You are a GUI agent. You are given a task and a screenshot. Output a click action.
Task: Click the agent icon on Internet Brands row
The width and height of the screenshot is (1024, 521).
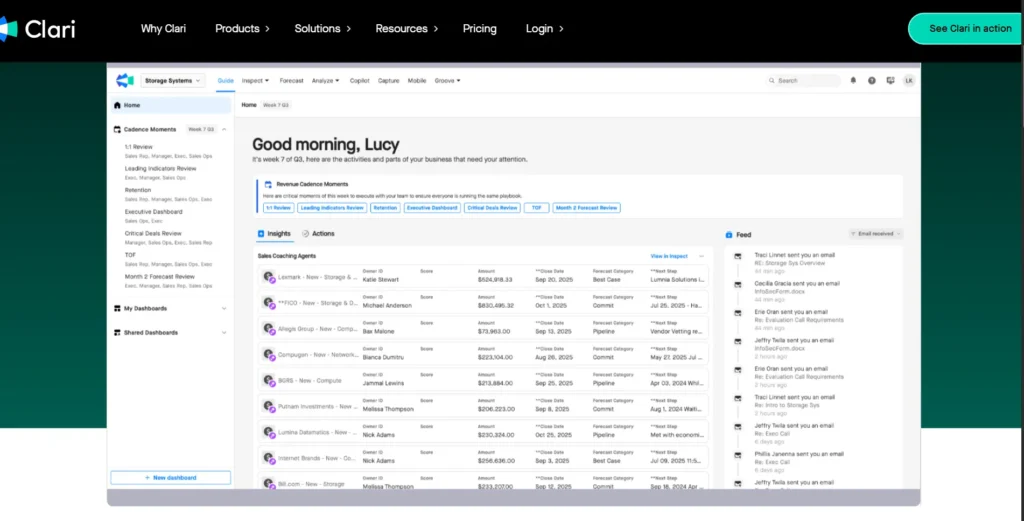[x=268, y=458]
